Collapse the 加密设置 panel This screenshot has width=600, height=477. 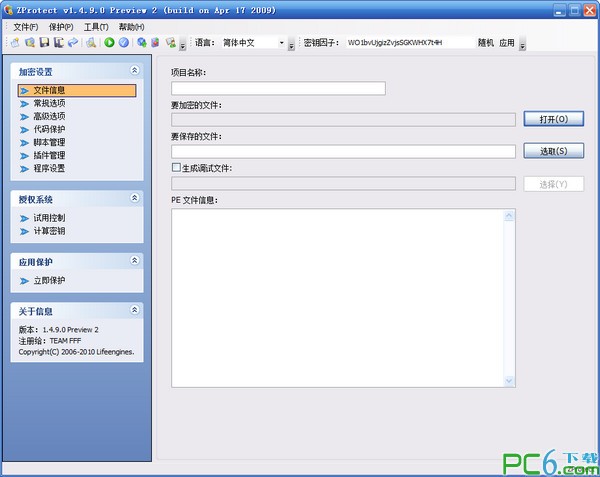pyautogui.click(x=134, y=70)
